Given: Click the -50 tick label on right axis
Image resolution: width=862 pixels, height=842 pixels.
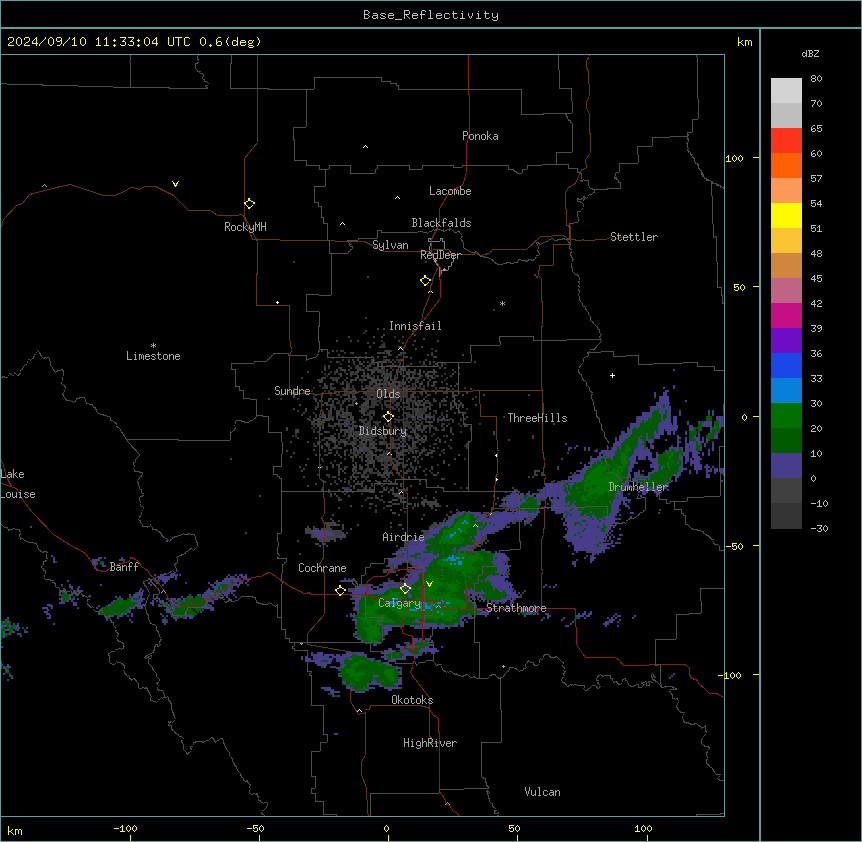Looking at the screenshot, I should pos(734,546).
